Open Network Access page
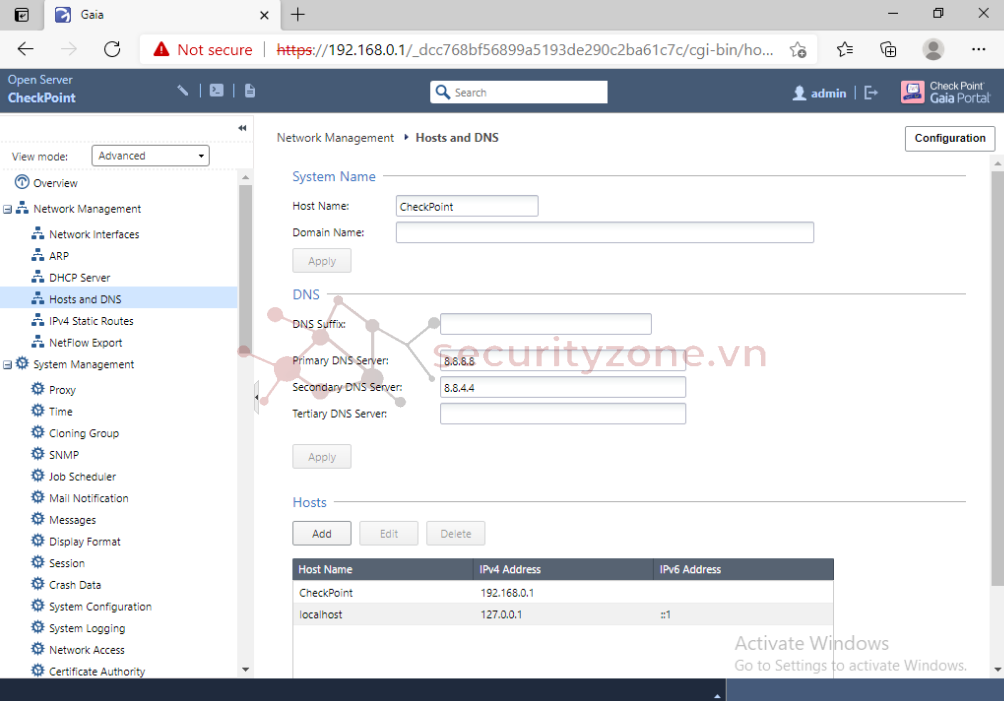Viewport: 1004px width, 701px height. 86,650
